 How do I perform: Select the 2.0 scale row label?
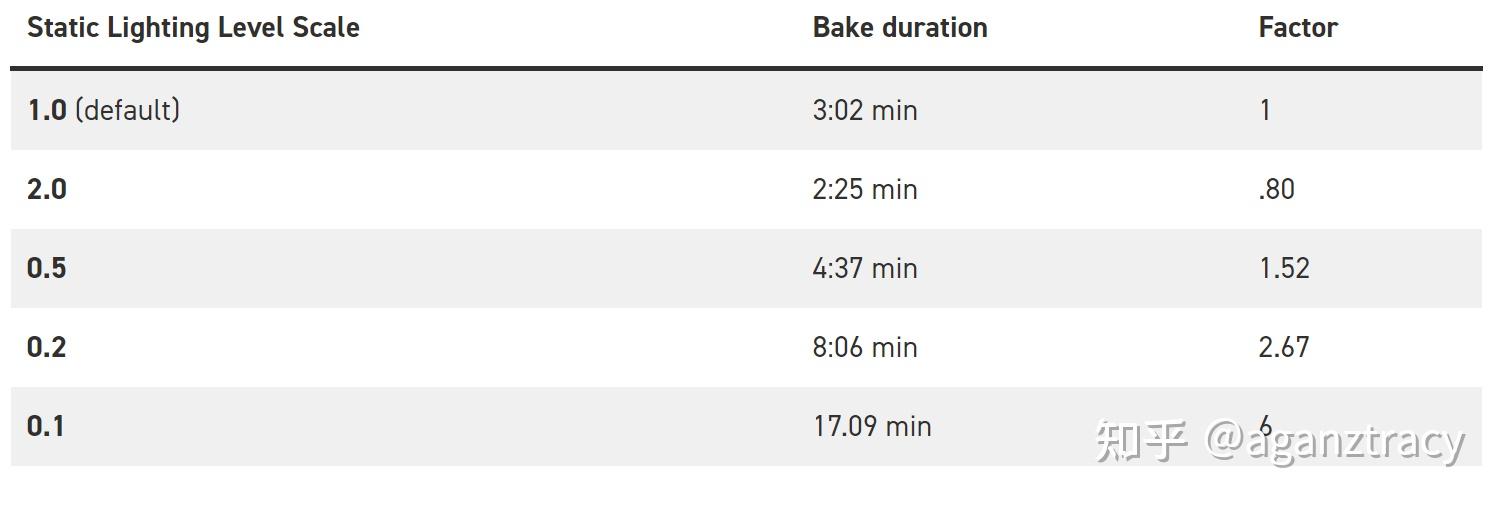point(47,189)
